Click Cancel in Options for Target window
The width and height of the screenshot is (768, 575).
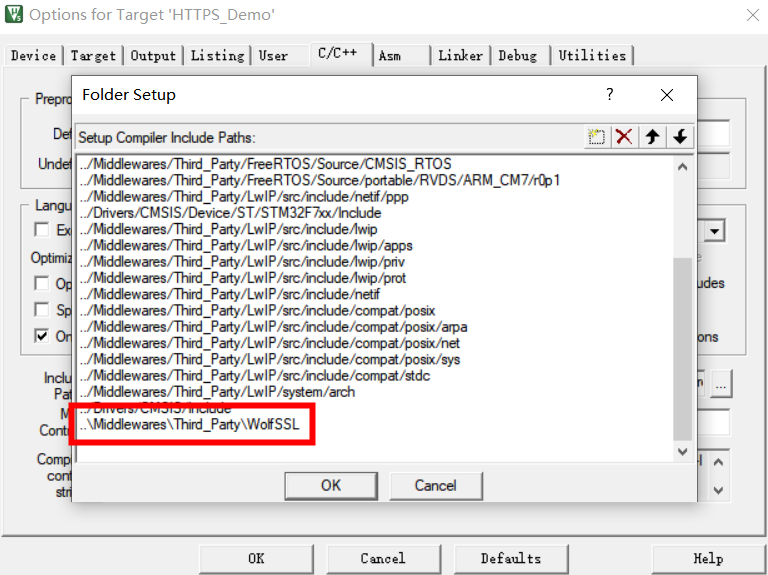[383, 558]
